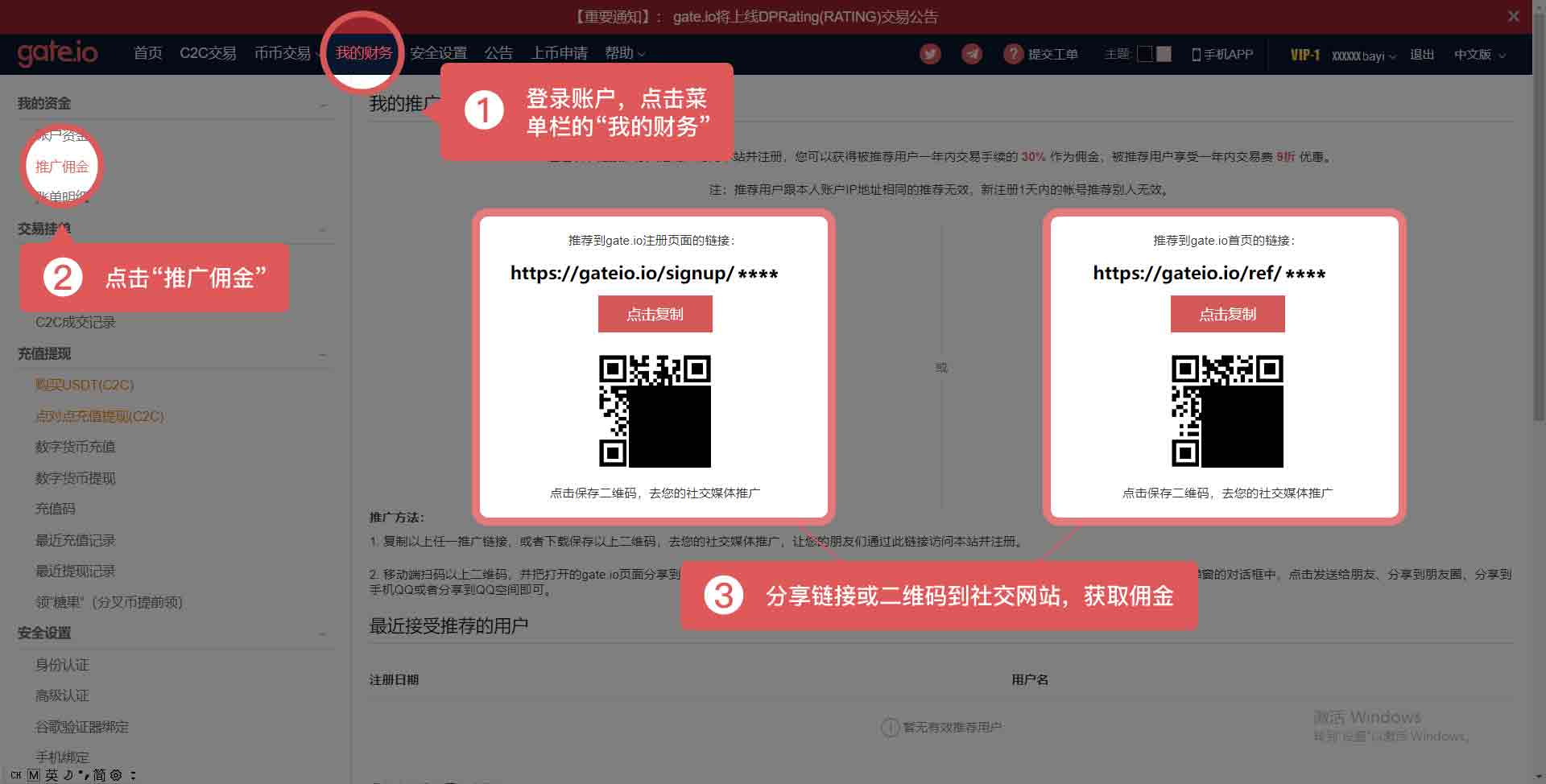Collapse the 交易挂单 sidebar section
The image size is (1546, 784).
pyautogui.click(x=323, y=230)
